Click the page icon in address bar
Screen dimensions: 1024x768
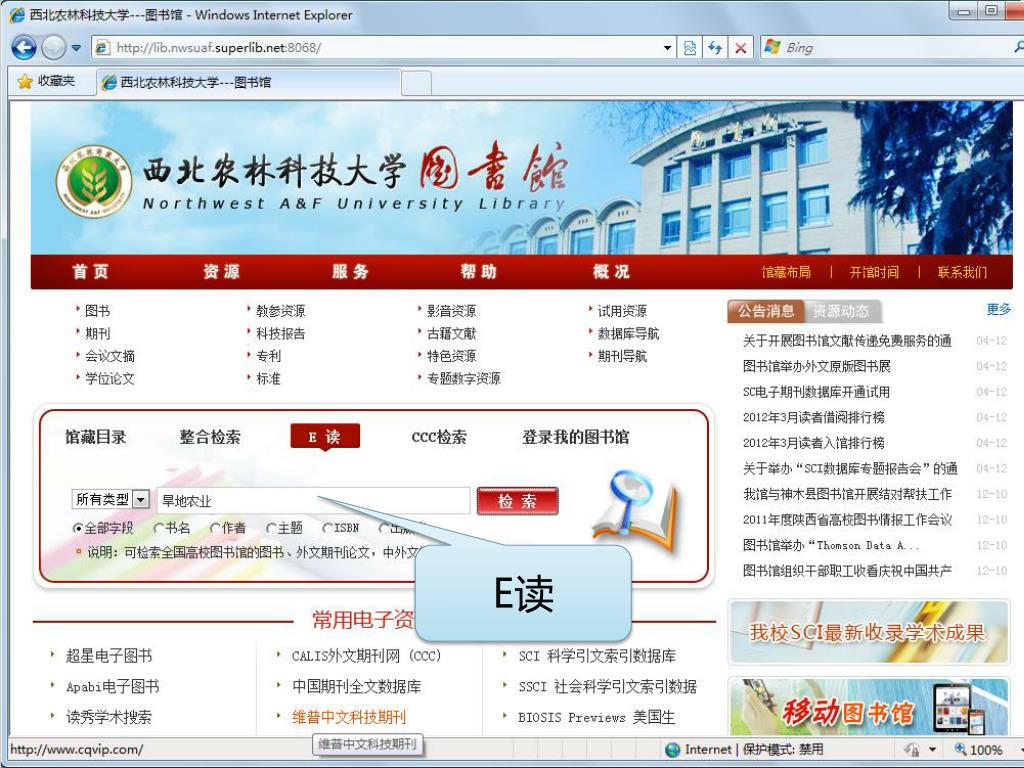(103, 48)
